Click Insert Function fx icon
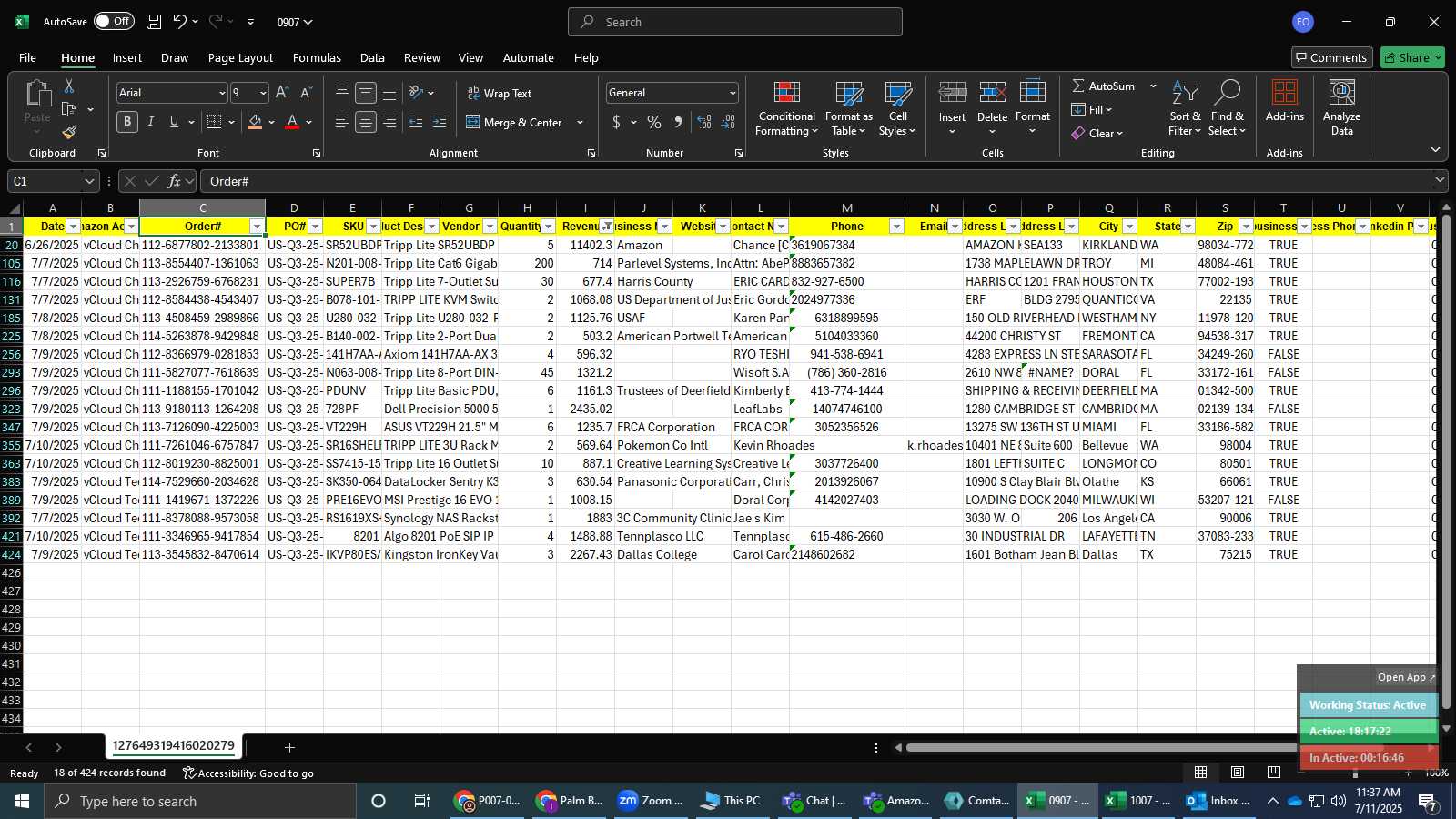The width and height of the screenshot is (1456, 819). (175, 181)
